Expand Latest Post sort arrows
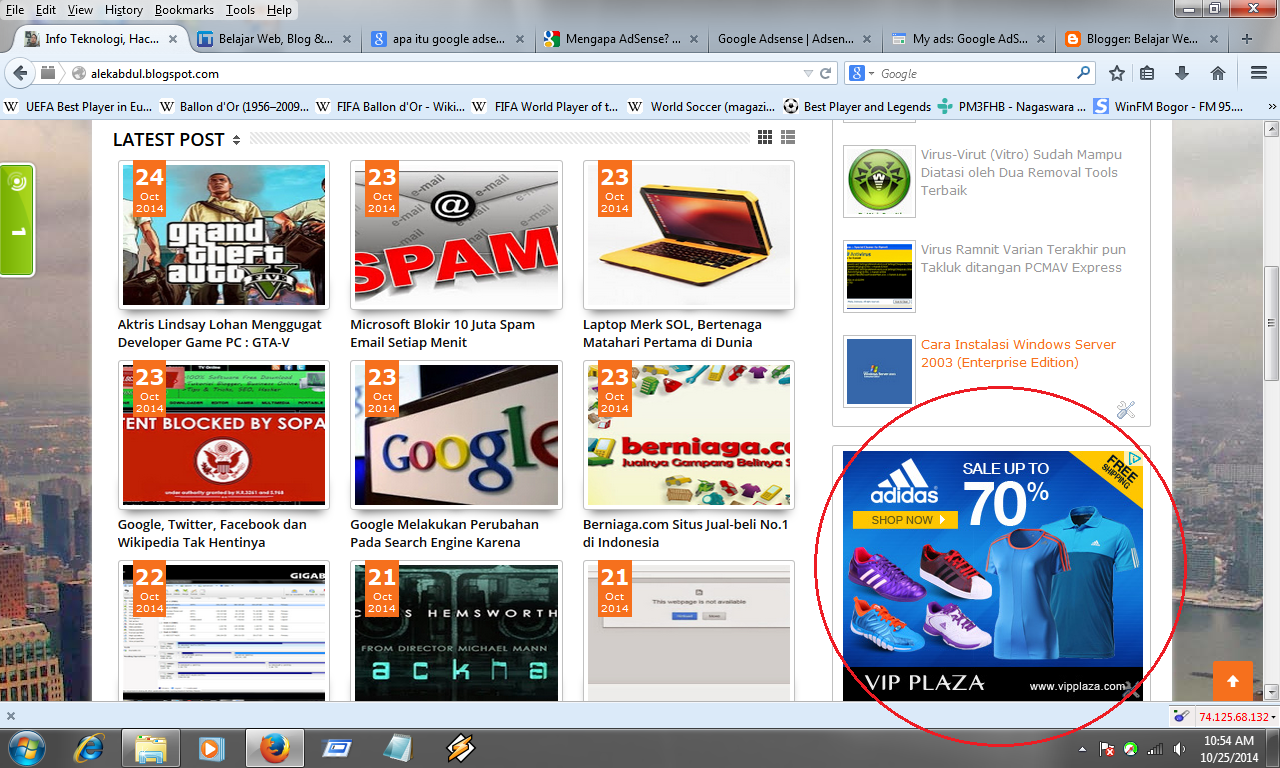 [x=236, y=139]
